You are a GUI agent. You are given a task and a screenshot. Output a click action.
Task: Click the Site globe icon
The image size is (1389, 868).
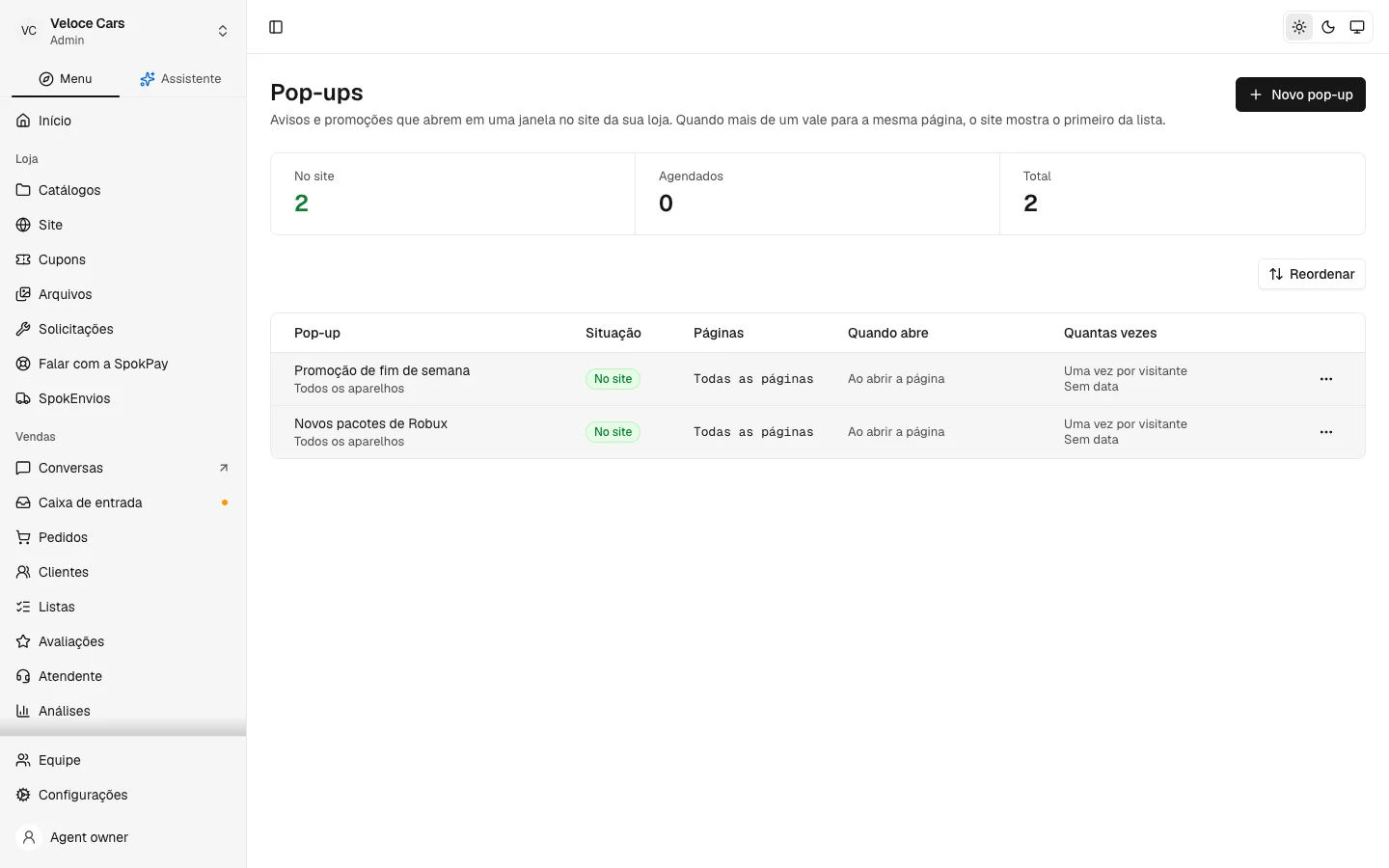23,225
